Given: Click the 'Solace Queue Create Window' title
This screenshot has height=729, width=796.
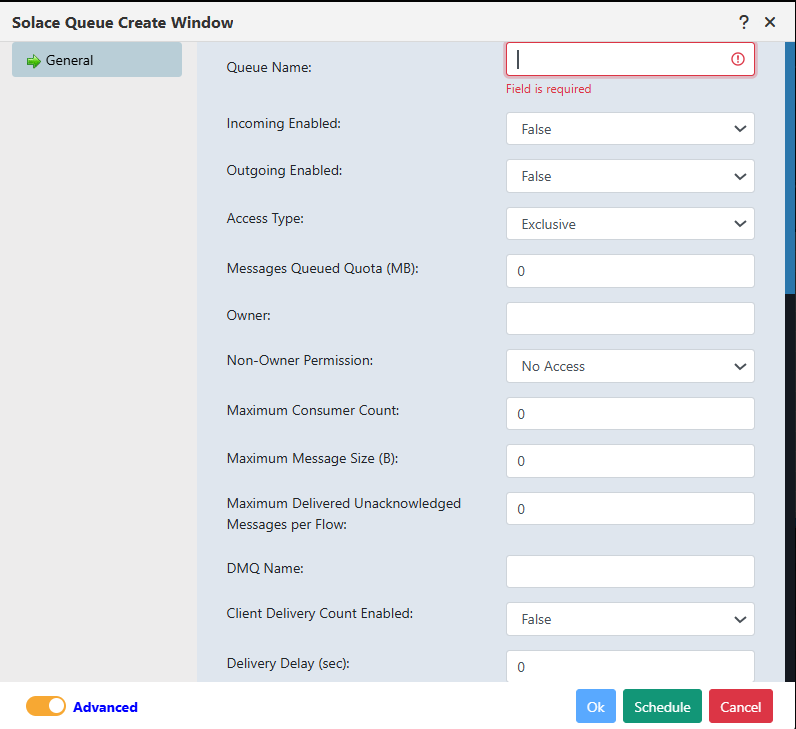Looking at the screenshot, I should click(122, 23).
